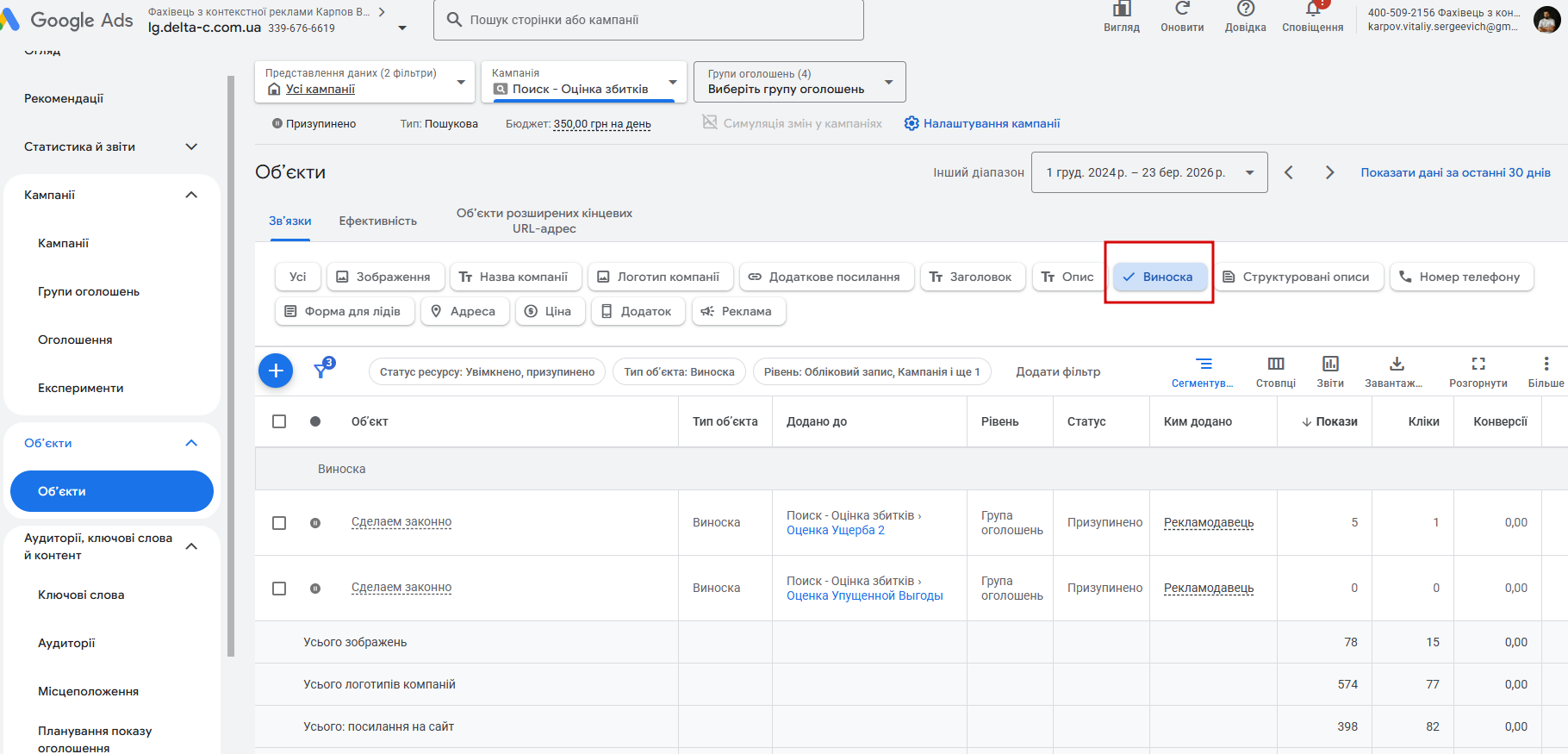Collapse the Кампанії sidebar section
1568x754 pixels.
(x=191, y=195)
